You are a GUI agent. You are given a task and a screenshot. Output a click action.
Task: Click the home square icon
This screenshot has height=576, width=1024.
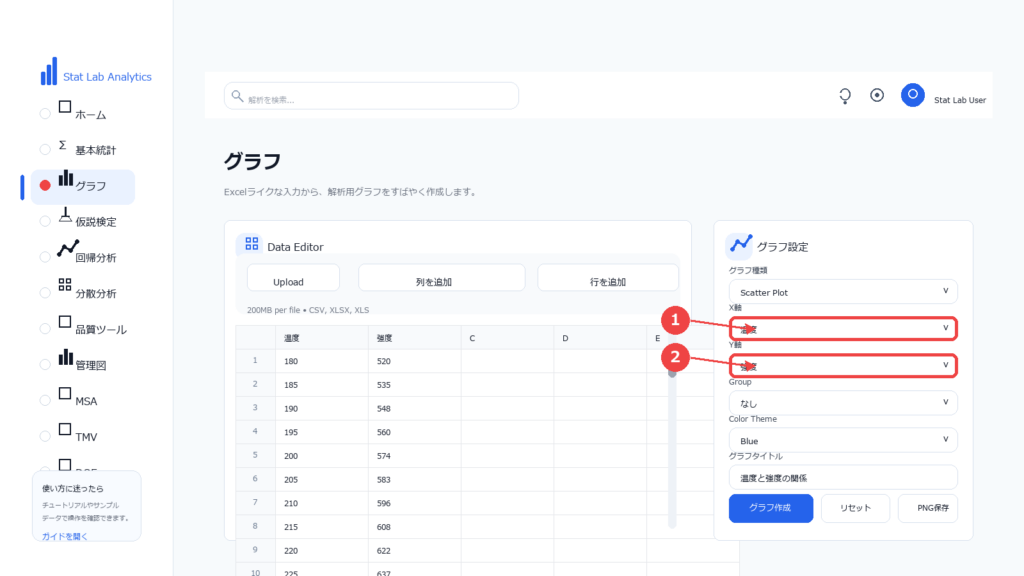pos(65,107)
